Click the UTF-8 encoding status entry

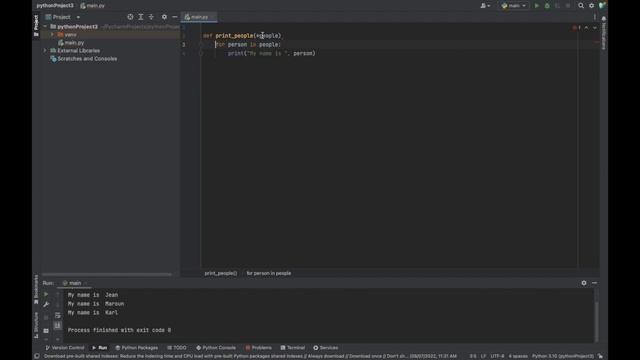point(497,356)
